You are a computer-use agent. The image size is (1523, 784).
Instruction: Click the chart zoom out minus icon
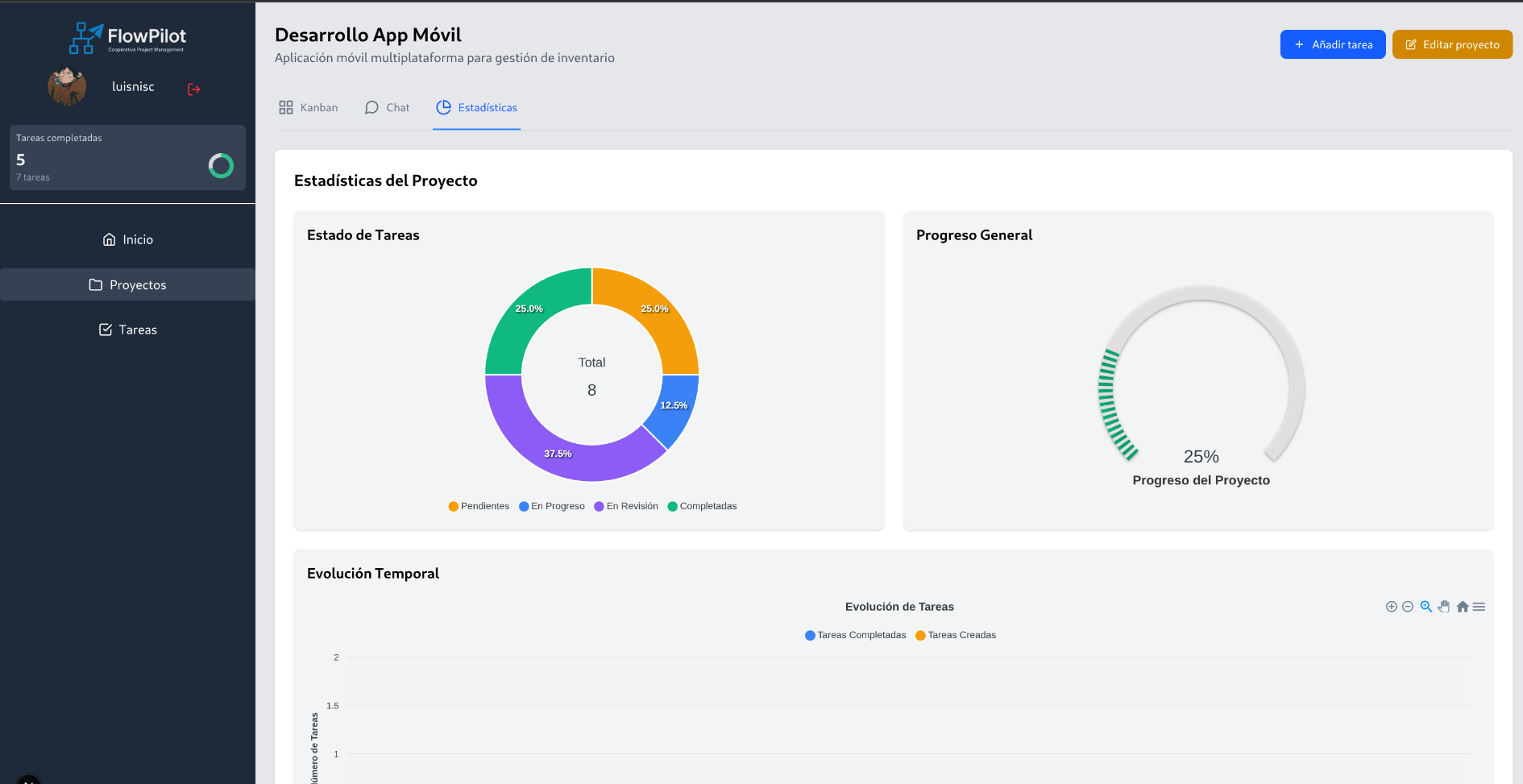click(x=1408, y=607)
